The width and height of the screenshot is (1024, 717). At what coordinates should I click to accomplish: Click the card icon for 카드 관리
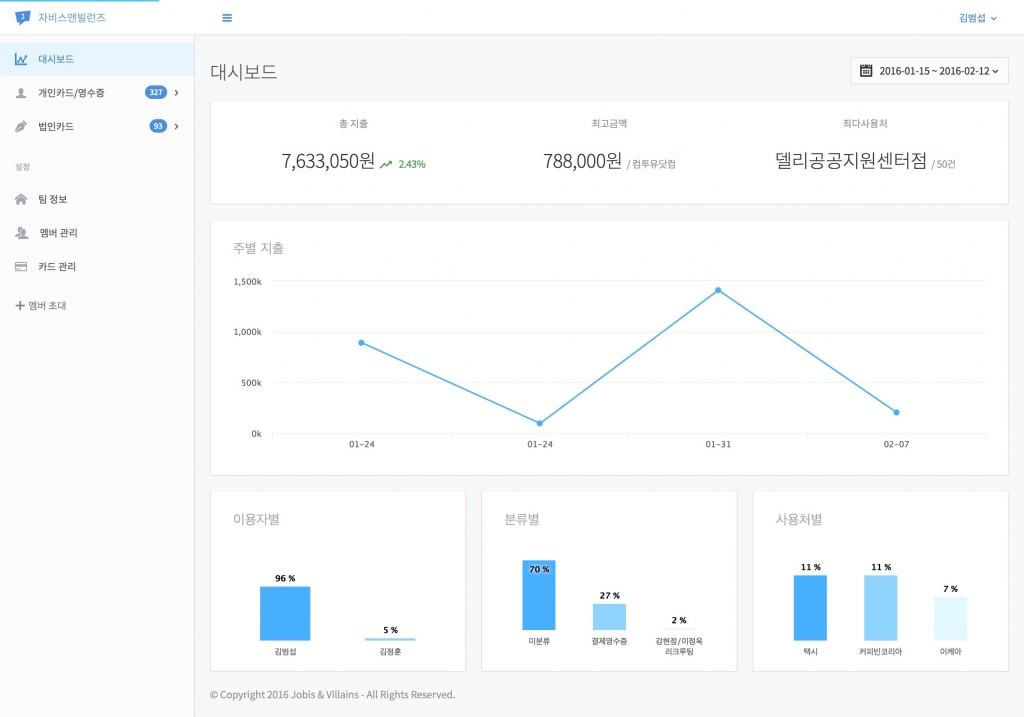(21, 266)
